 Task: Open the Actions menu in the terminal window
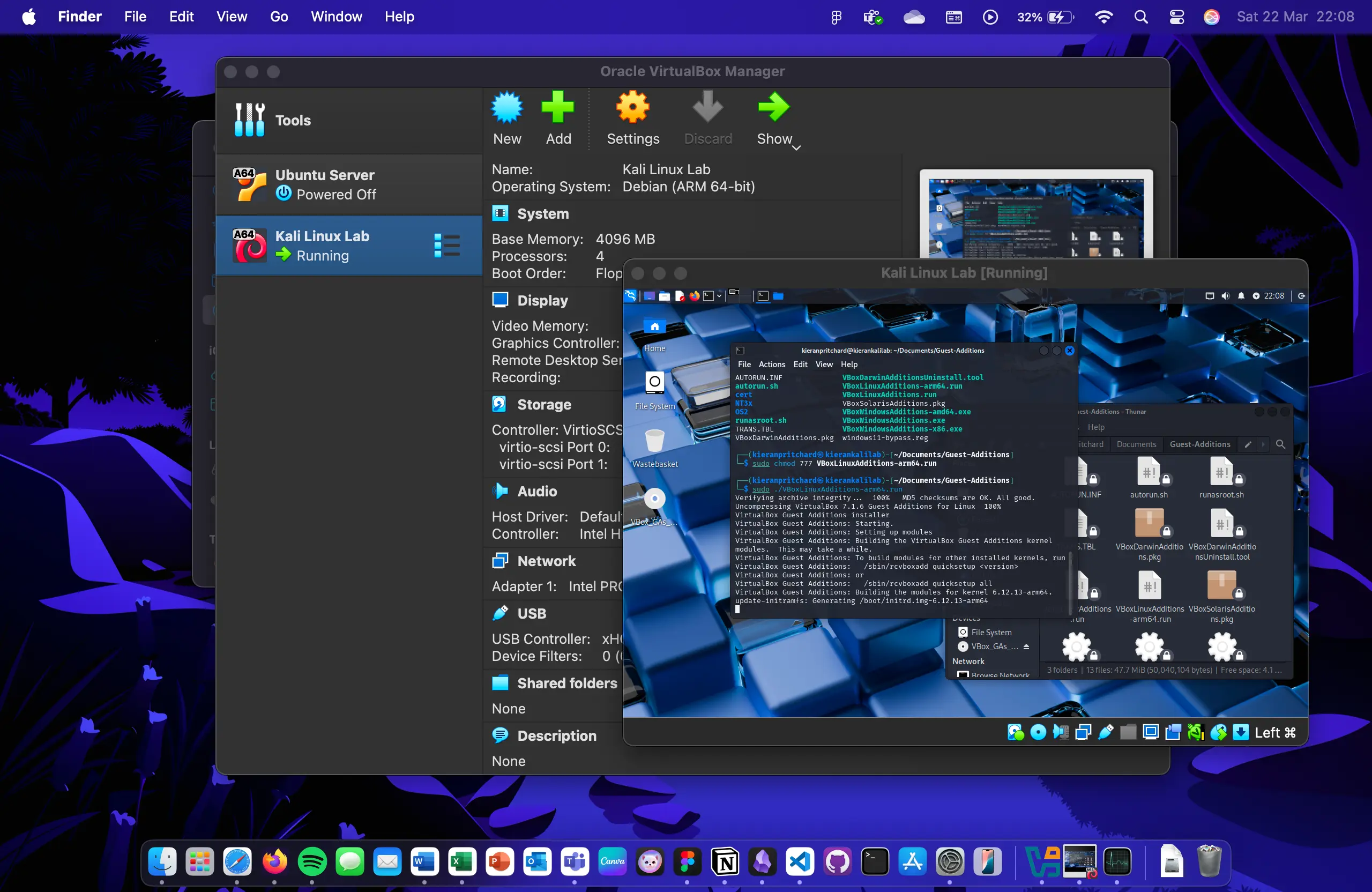point(771,364)
